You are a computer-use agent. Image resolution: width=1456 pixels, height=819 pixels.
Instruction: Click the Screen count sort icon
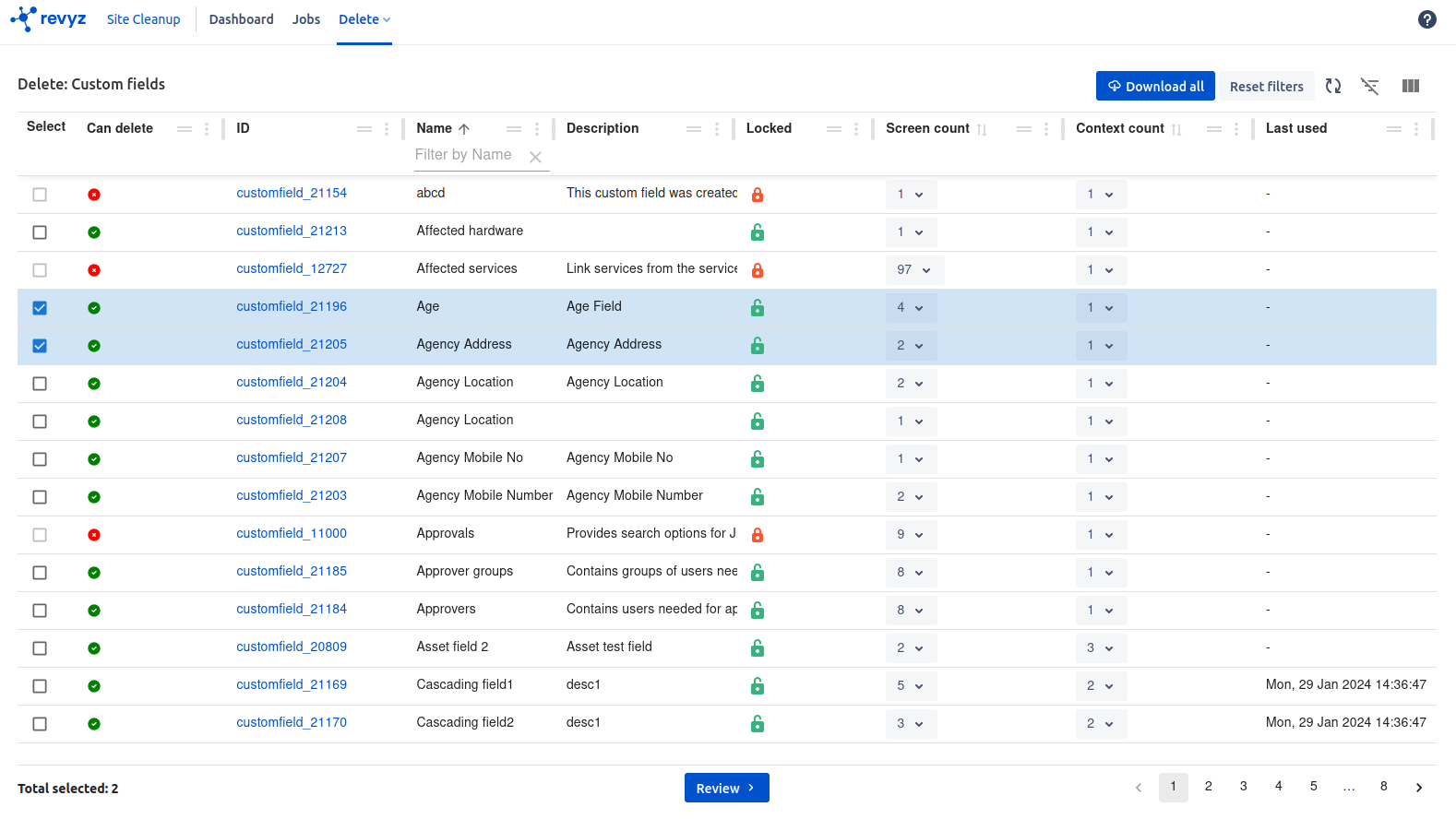coord(982,129)
